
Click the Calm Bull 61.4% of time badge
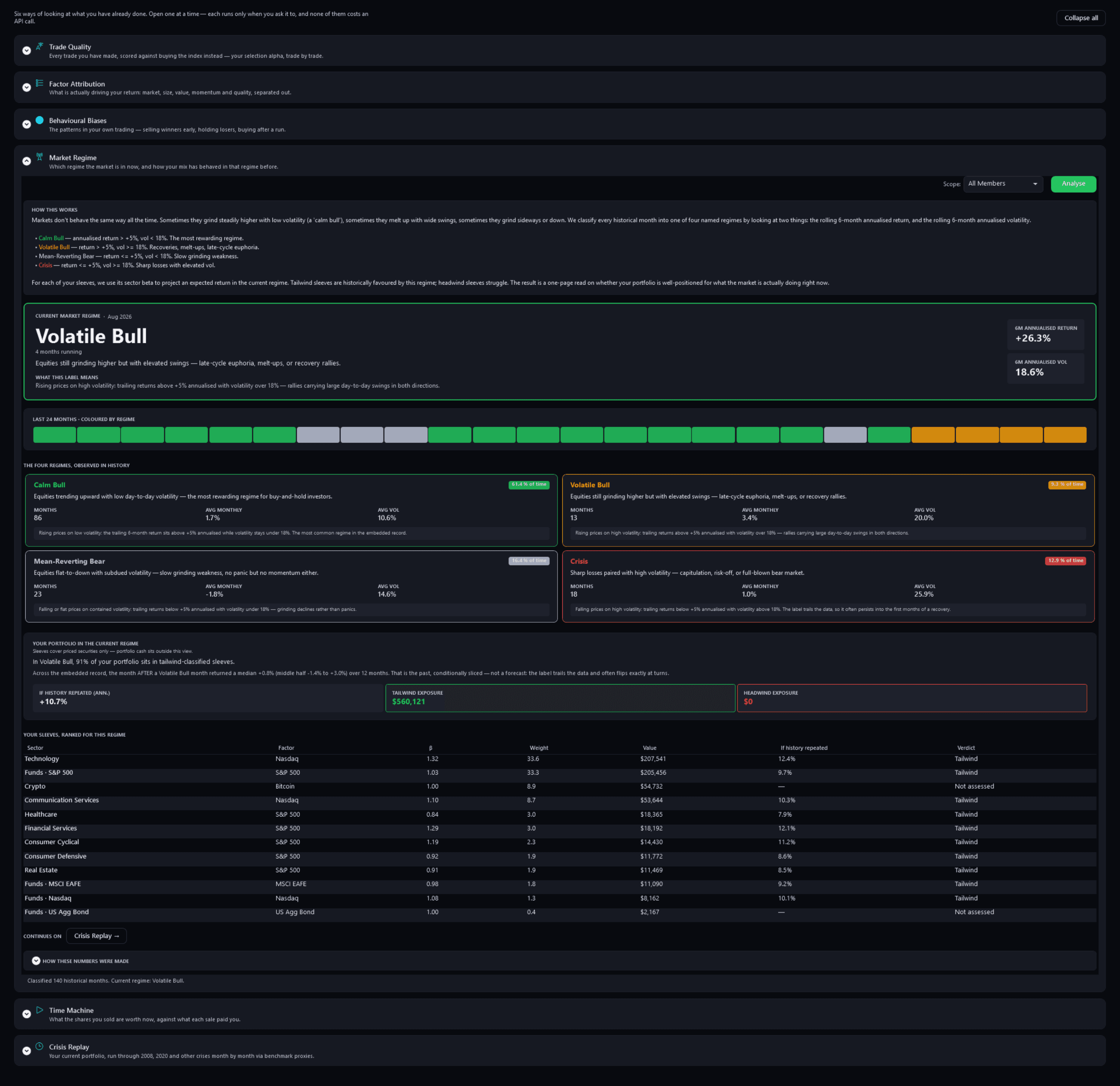pos(528,485)
